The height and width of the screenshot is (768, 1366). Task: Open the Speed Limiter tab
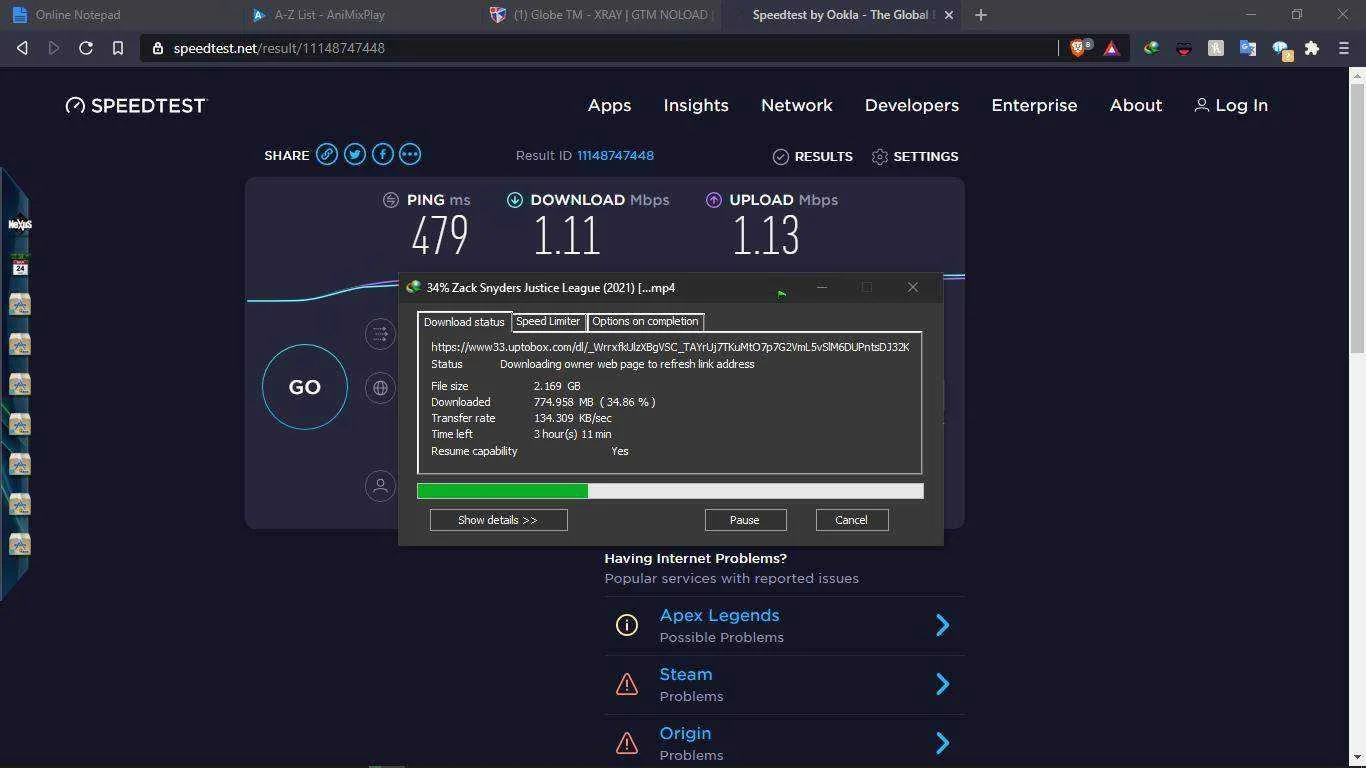point(548,321)
